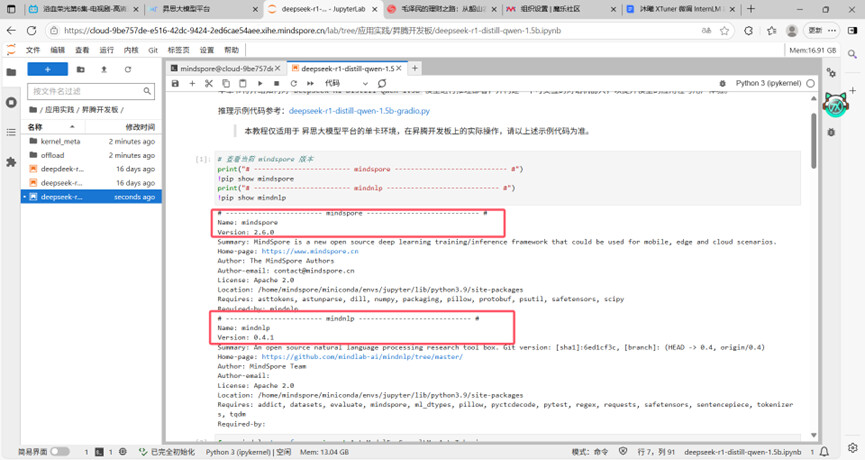Refresh the file browser list
Viewport: 865px width, 460px height.
click(x=128, y=70)
